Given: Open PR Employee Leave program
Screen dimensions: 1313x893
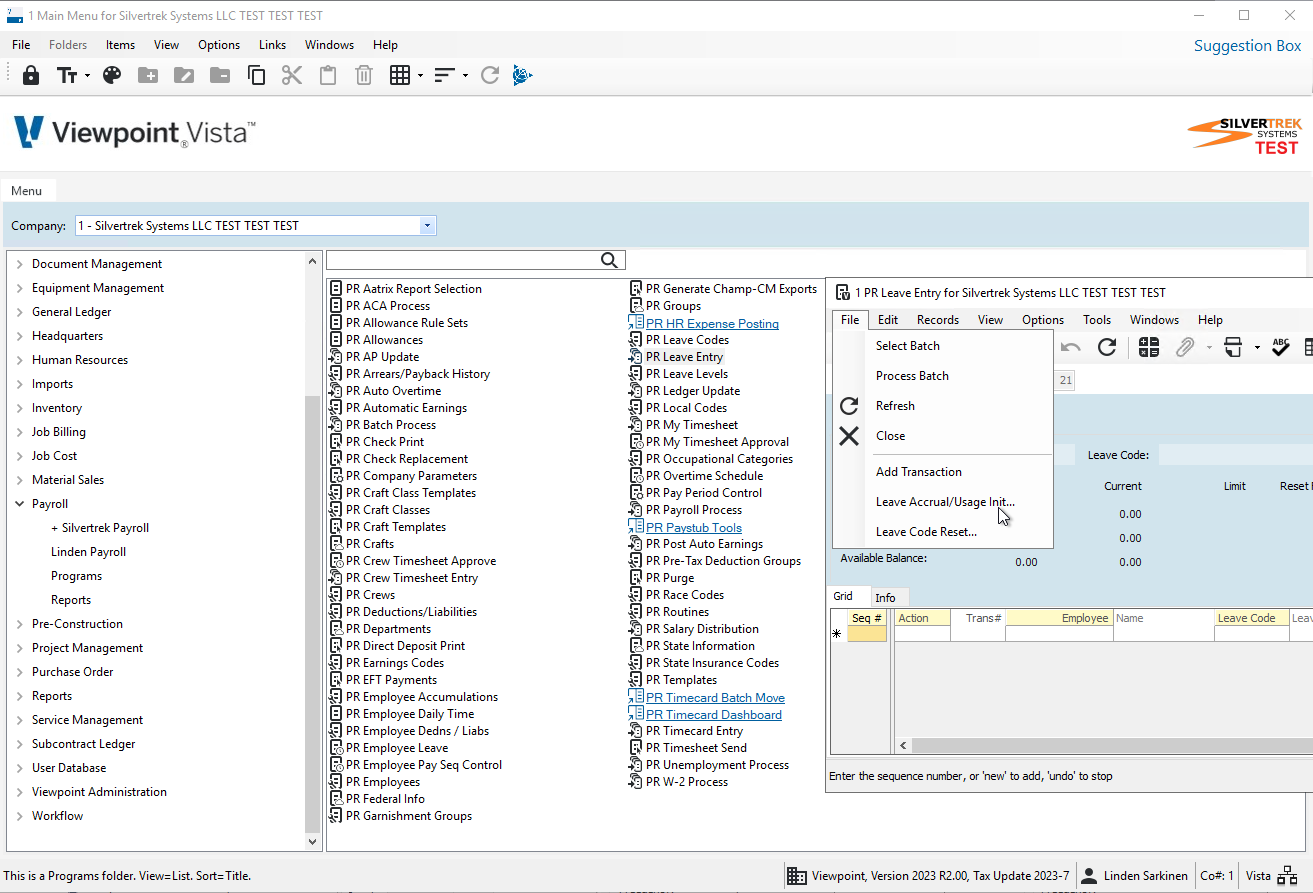Looking at the screenshot, I should click(x=396, y=748).
